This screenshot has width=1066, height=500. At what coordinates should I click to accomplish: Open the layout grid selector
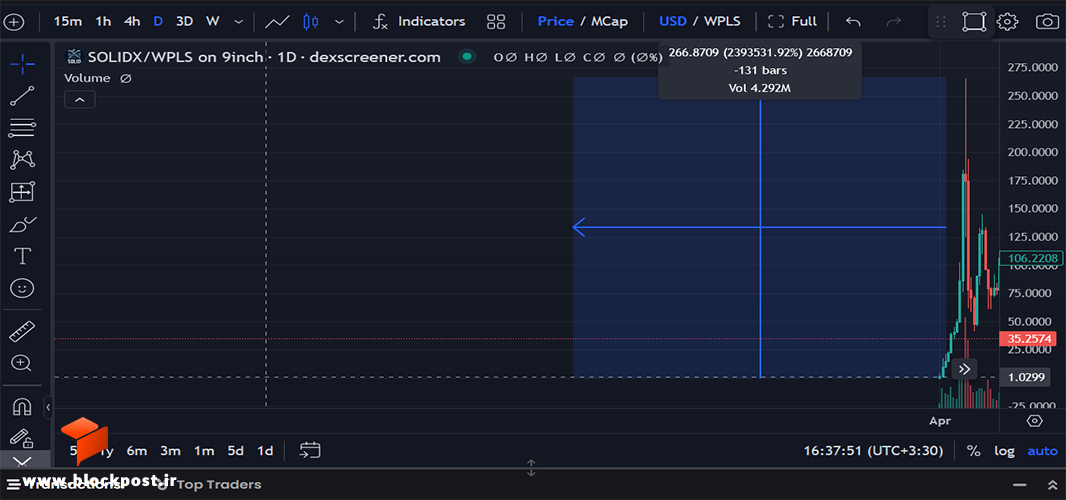(496, 22)
